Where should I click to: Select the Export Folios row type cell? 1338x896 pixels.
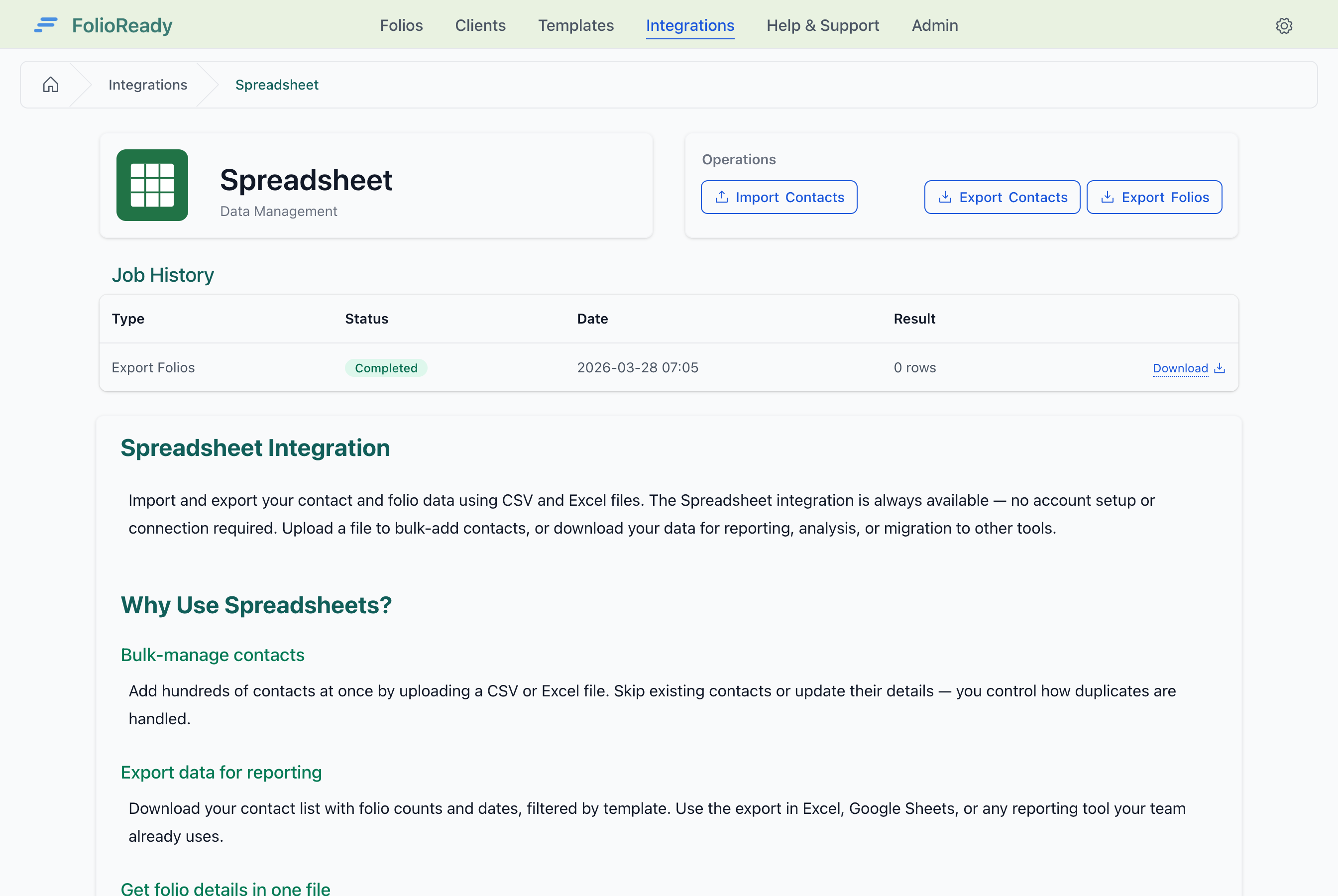(x=153, y=367)
